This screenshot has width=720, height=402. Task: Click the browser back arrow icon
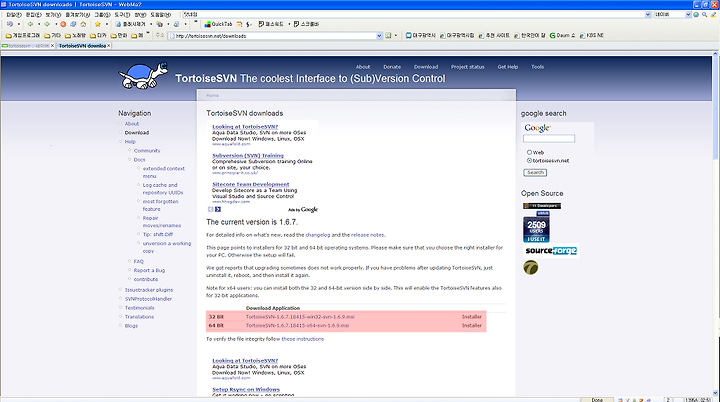(30, 24)
